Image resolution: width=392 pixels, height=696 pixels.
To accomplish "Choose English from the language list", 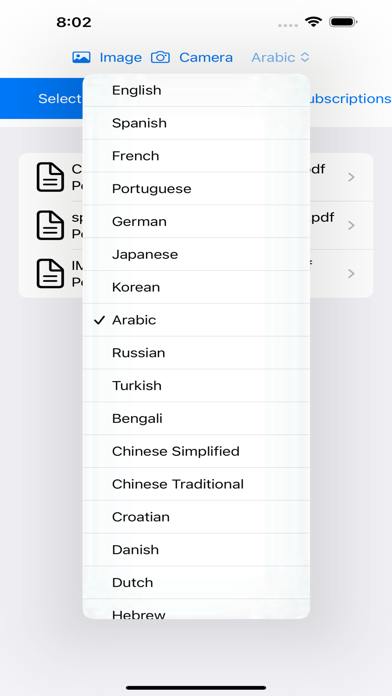I will coord(196,90).
